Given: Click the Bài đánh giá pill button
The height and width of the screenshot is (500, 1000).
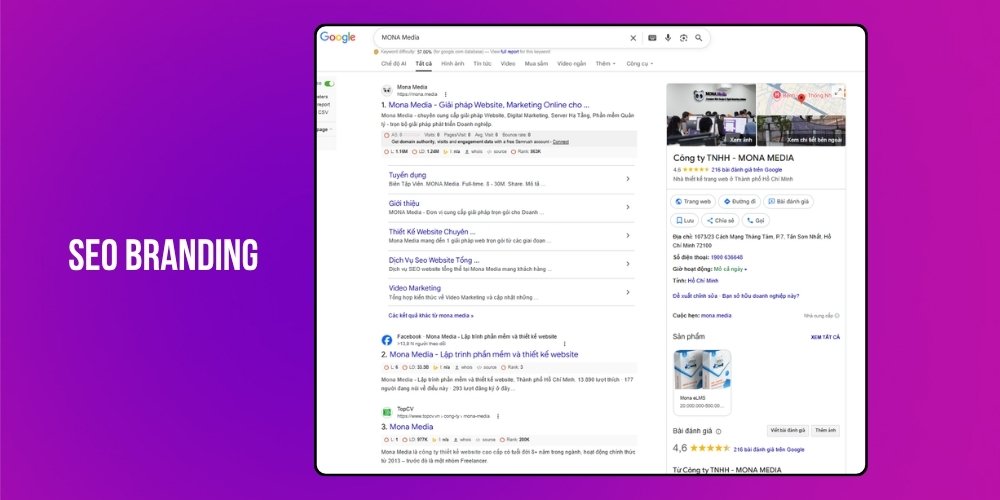Looking at the screenshot, I should (x=788, y=202).
